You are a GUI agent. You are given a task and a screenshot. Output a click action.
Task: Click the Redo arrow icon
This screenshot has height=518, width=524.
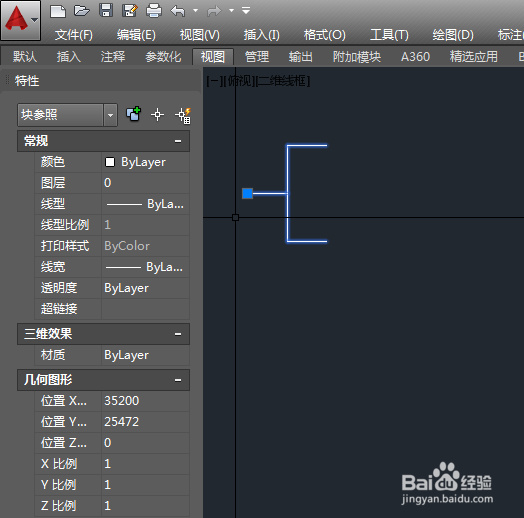tap(214, 11)
